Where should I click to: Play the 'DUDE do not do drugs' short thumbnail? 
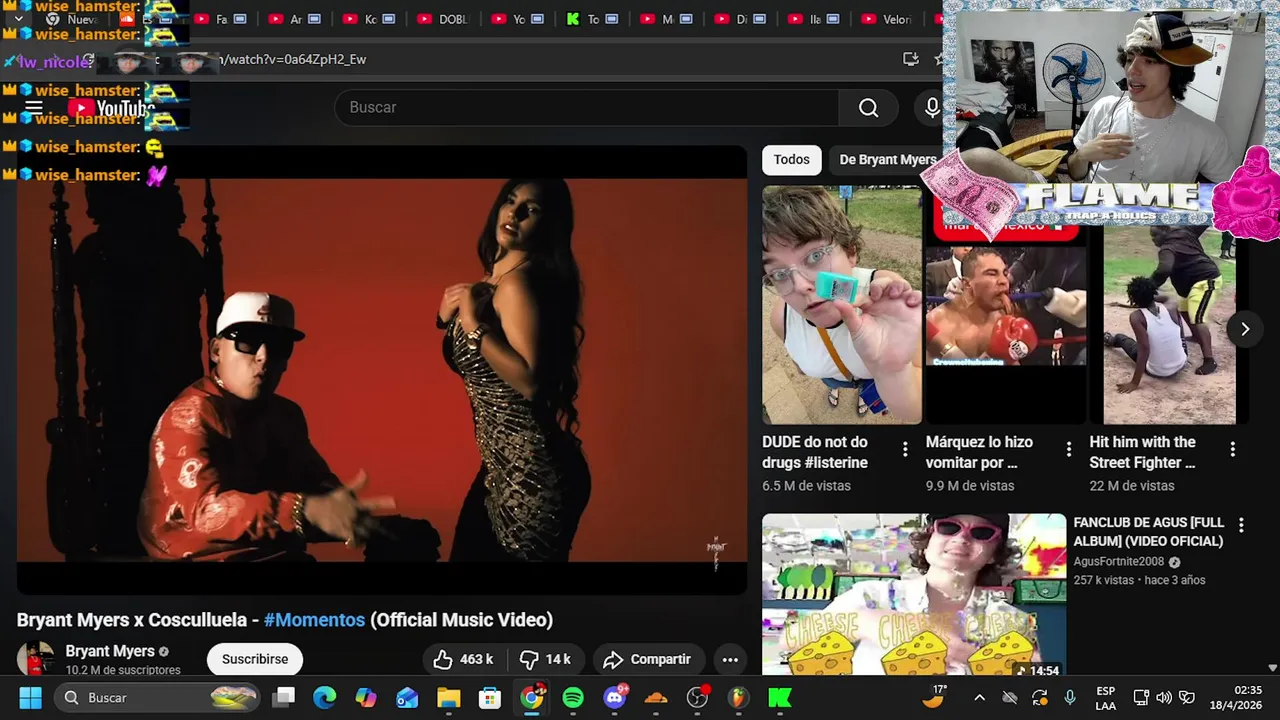point(842,305)
